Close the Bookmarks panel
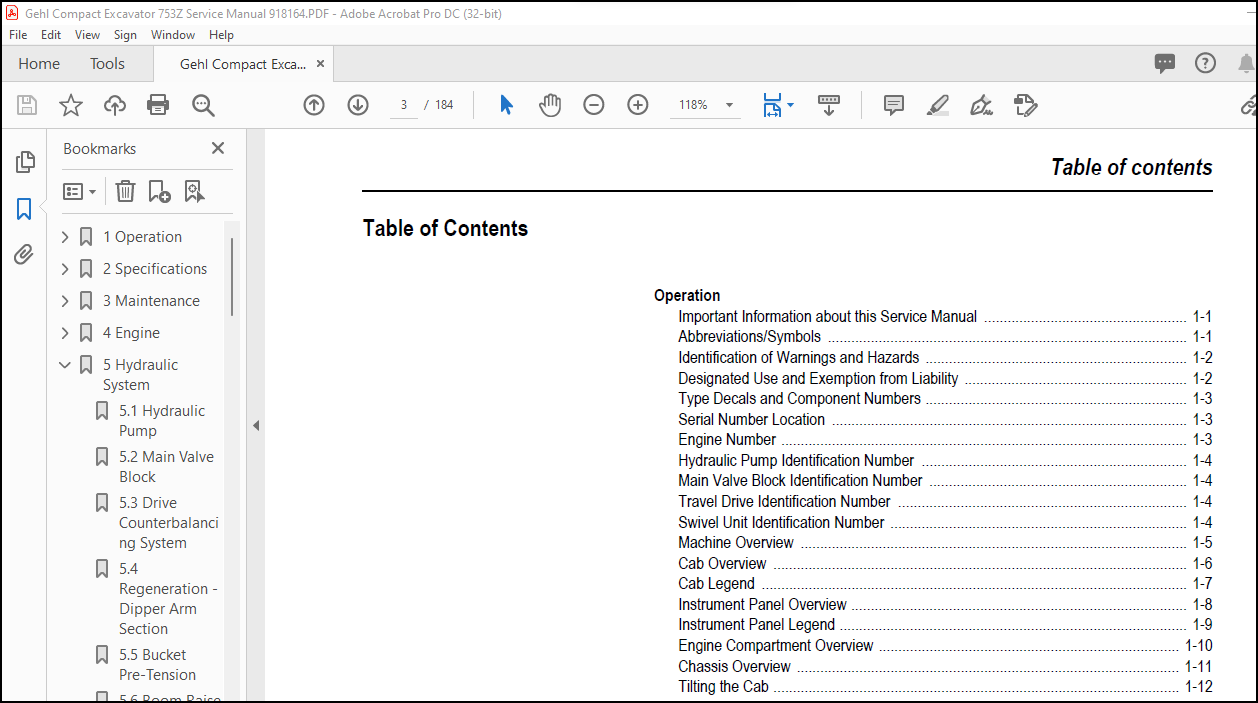Screen dimensions: 1258x703 tap(218, 148)
